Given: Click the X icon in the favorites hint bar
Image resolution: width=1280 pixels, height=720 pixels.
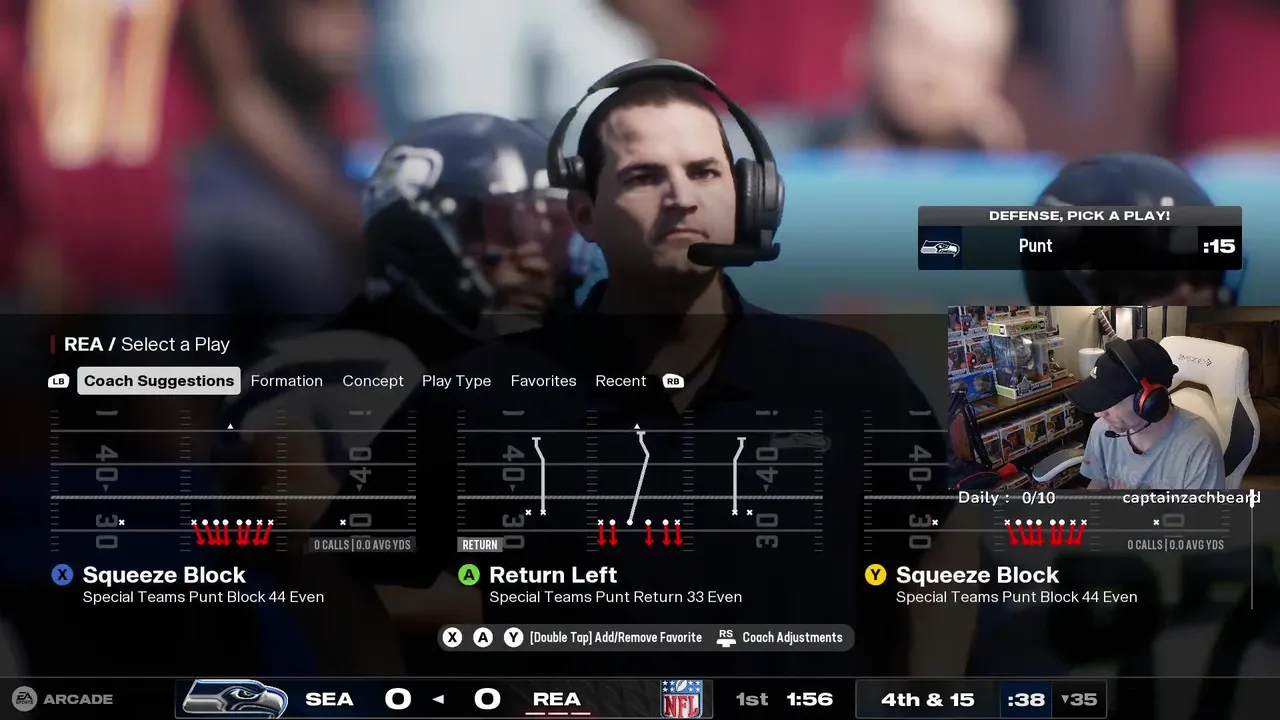Looking at the screenshot, I should (x=453, y=637).
